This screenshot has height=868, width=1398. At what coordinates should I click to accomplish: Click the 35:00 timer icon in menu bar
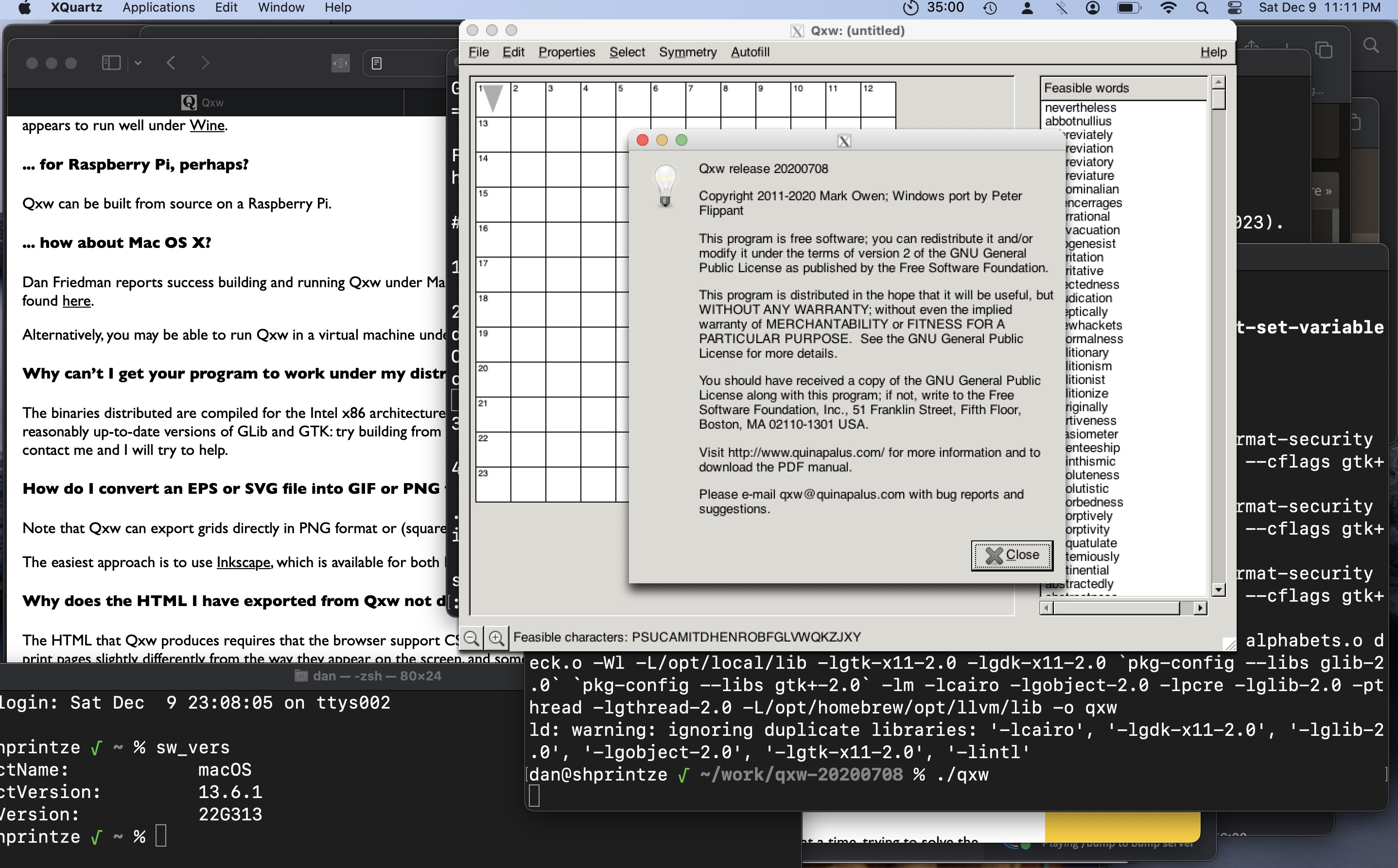(x=910, y=7)
